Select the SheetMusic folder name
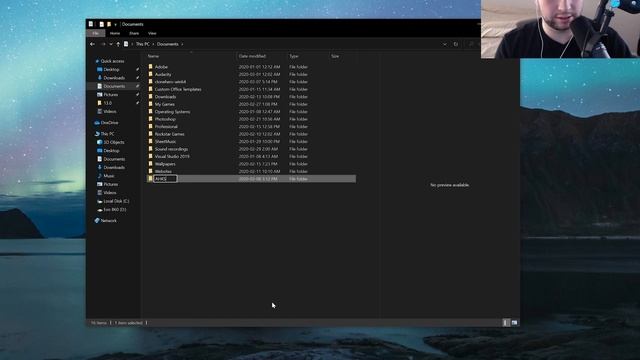This screenshot has width=640, height=360. coord(165,141)
